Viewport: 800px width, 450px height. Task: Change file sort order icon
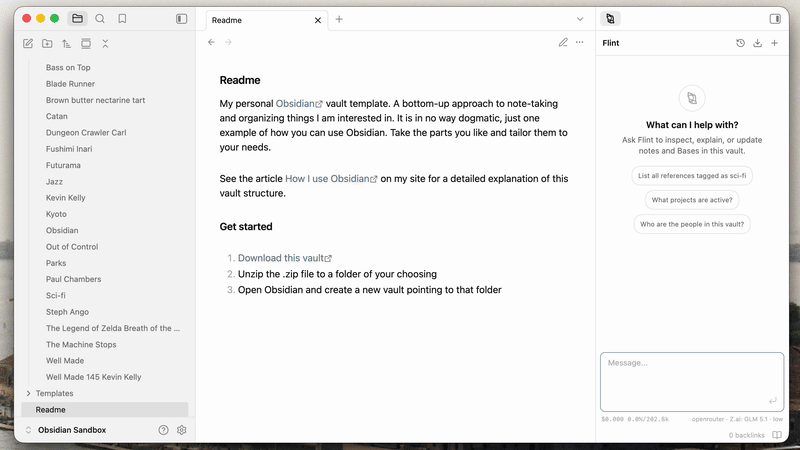pyautogui.click(x=66, y=44)
